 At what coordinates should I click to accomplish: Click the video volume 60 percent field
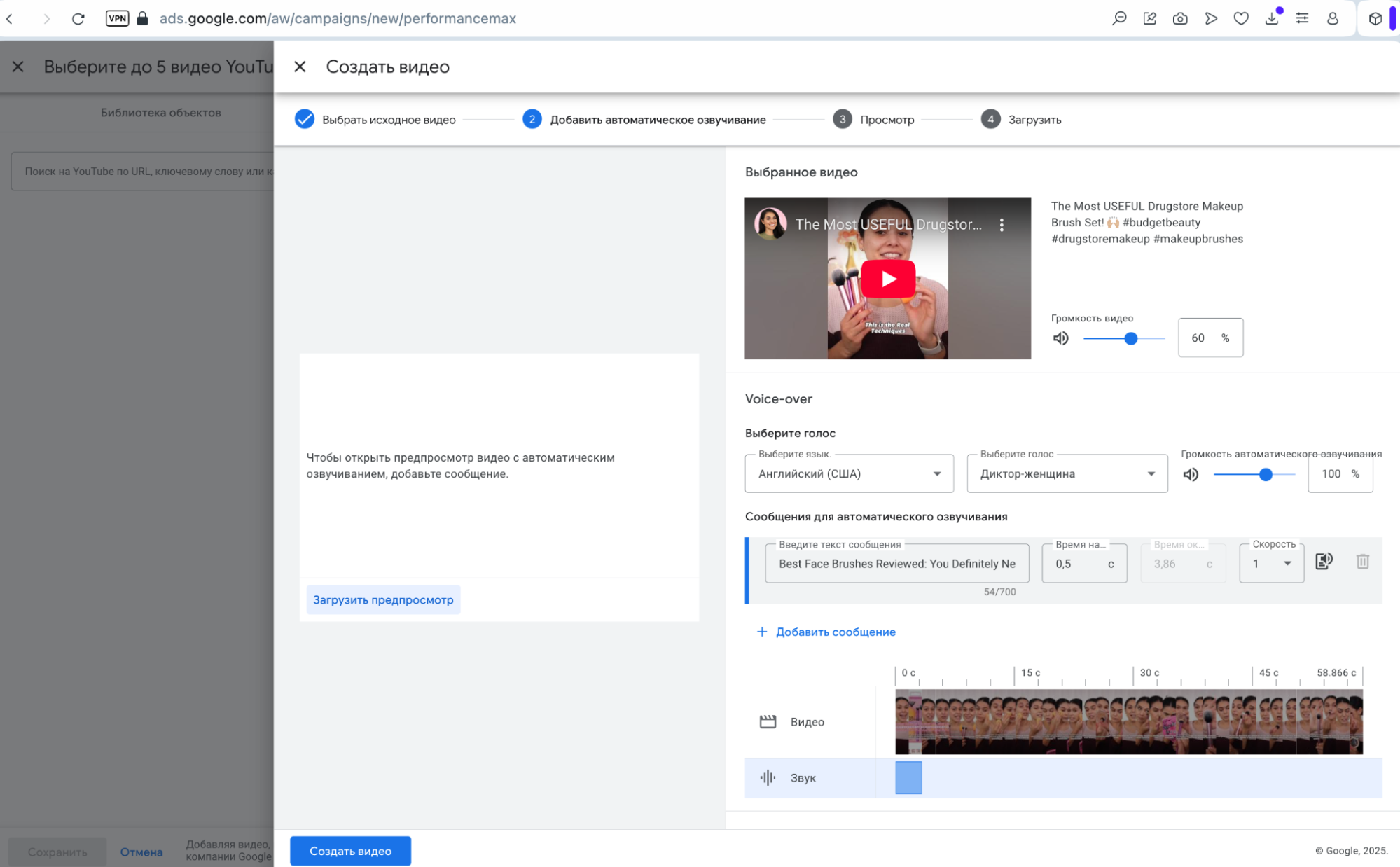[x=1210, y=338]
